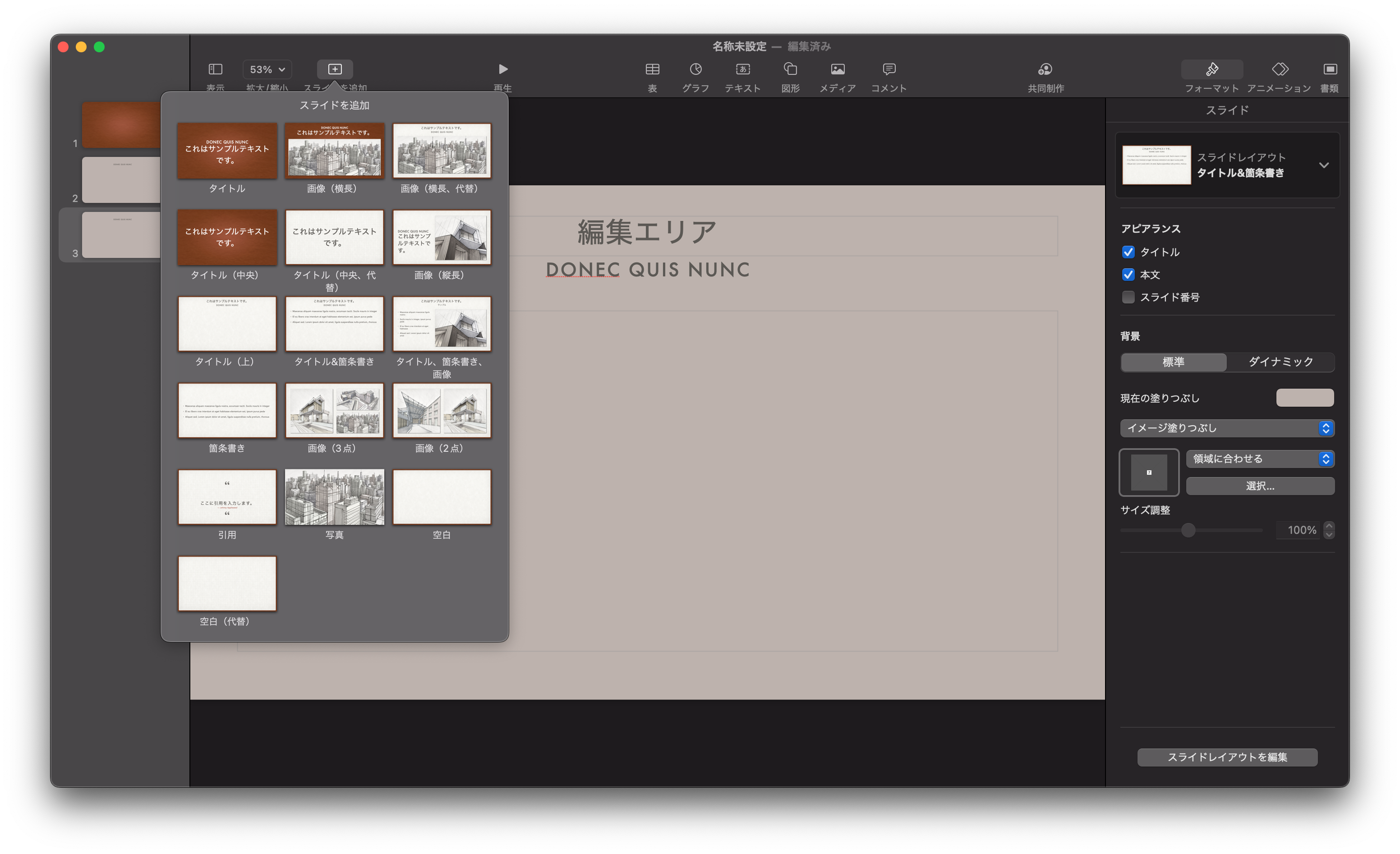Viewport: 1400px width, 854px height.
Task: Expand the slide layout chevron
Action: 1324,165
